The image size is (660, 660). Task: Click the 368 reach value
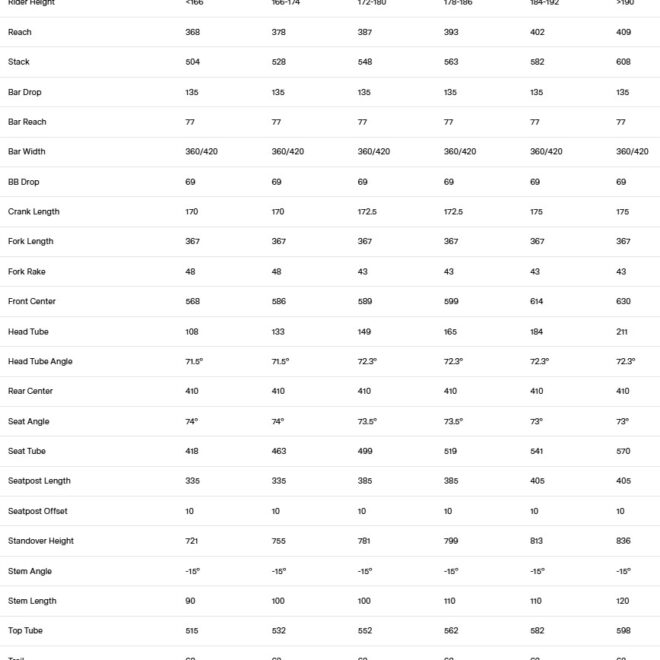193,32
